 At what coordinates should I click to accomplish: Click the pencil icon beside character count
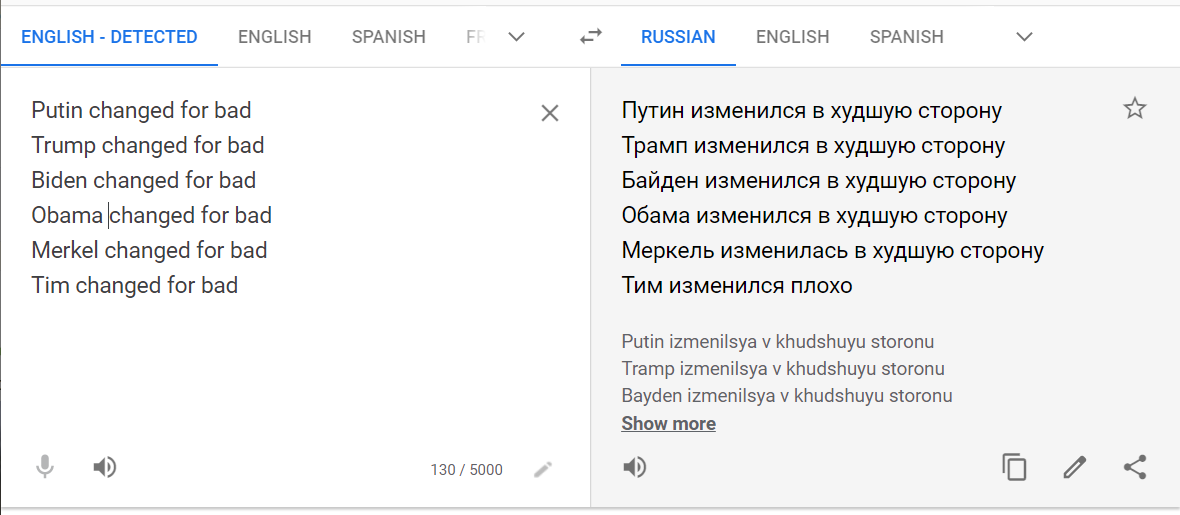(543, 469)
